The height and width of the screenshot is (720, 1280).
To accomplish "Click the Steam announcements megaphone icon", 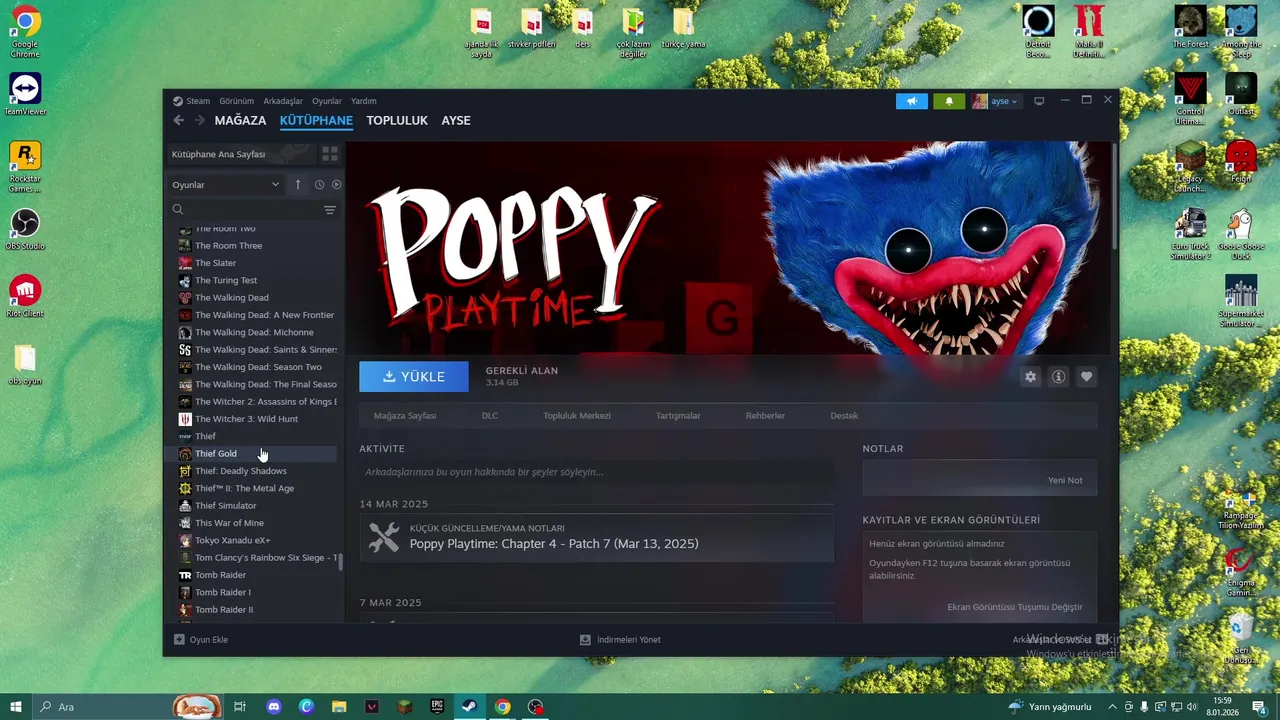I will tap(911, 101).
